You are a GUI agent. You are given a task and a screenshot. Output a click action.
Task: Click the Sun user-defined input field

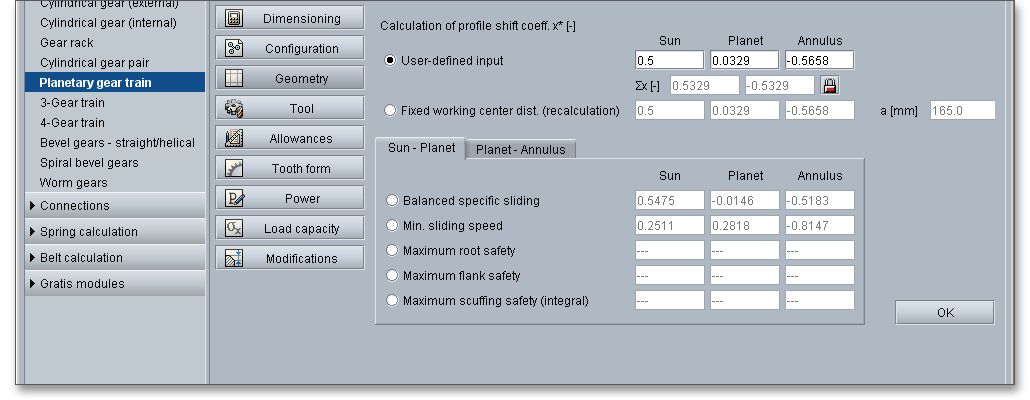pyautogui.click(x=669, y=61)
